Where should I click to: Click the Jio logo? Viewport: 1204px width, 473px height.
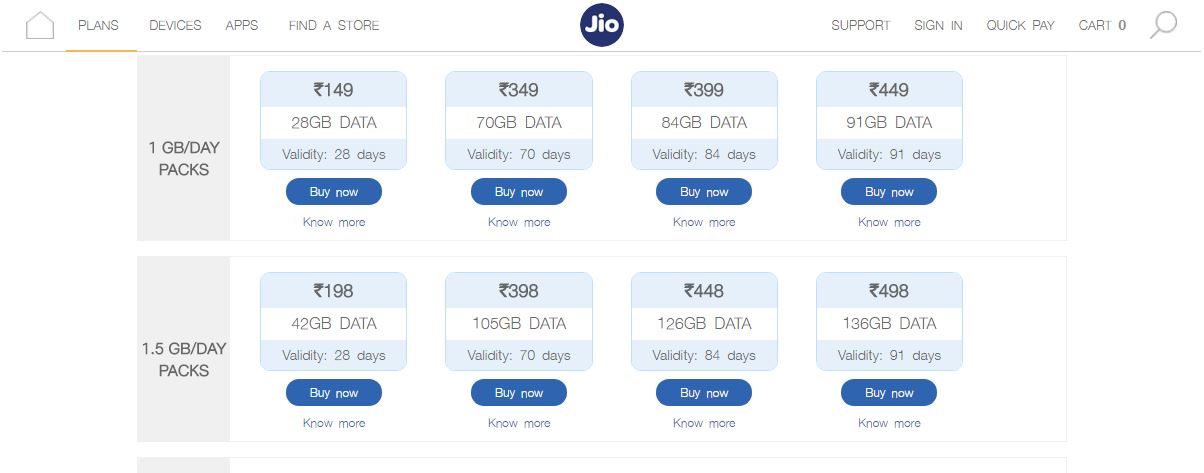(602, 25)
